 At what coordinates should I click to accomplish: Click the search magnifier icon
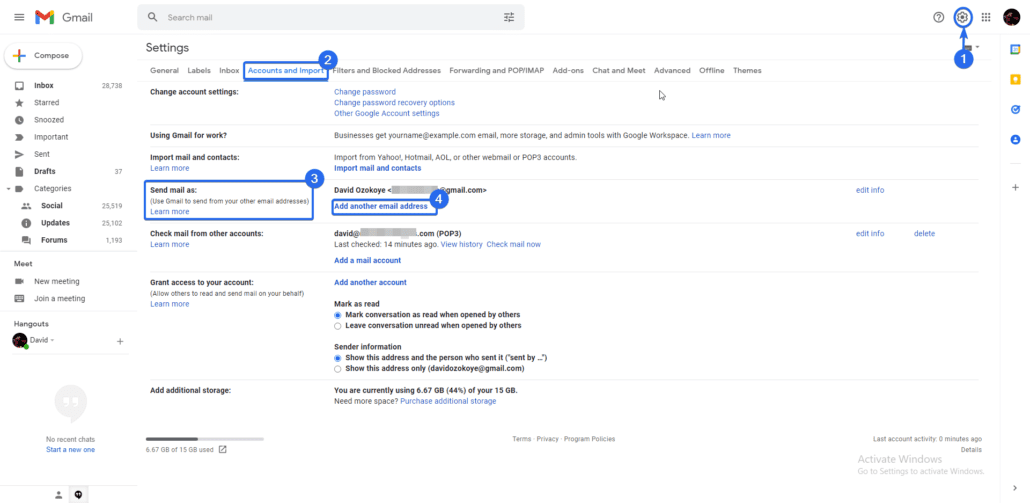click(152, 18)
